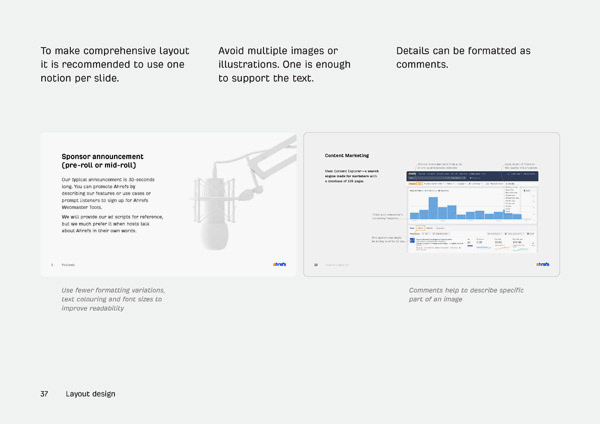Click caption 'Comments help to describe specific'
600x424 pixels.
[x=466, y=290]
